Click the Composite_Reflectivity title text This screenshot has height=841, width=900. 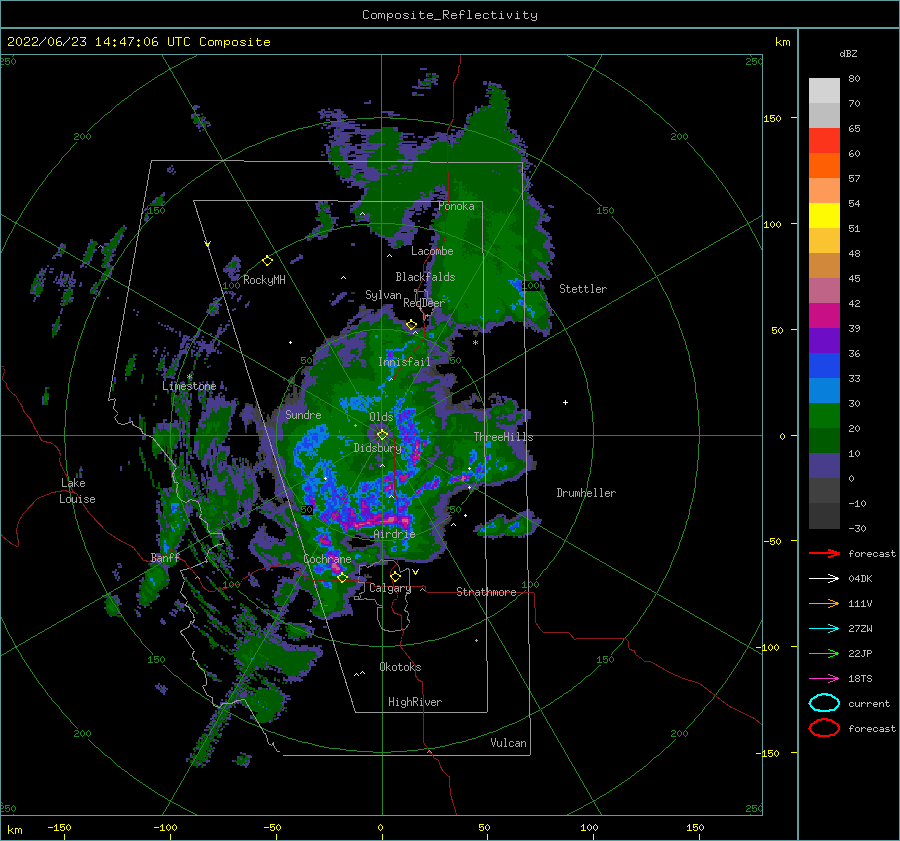[450, 15]
